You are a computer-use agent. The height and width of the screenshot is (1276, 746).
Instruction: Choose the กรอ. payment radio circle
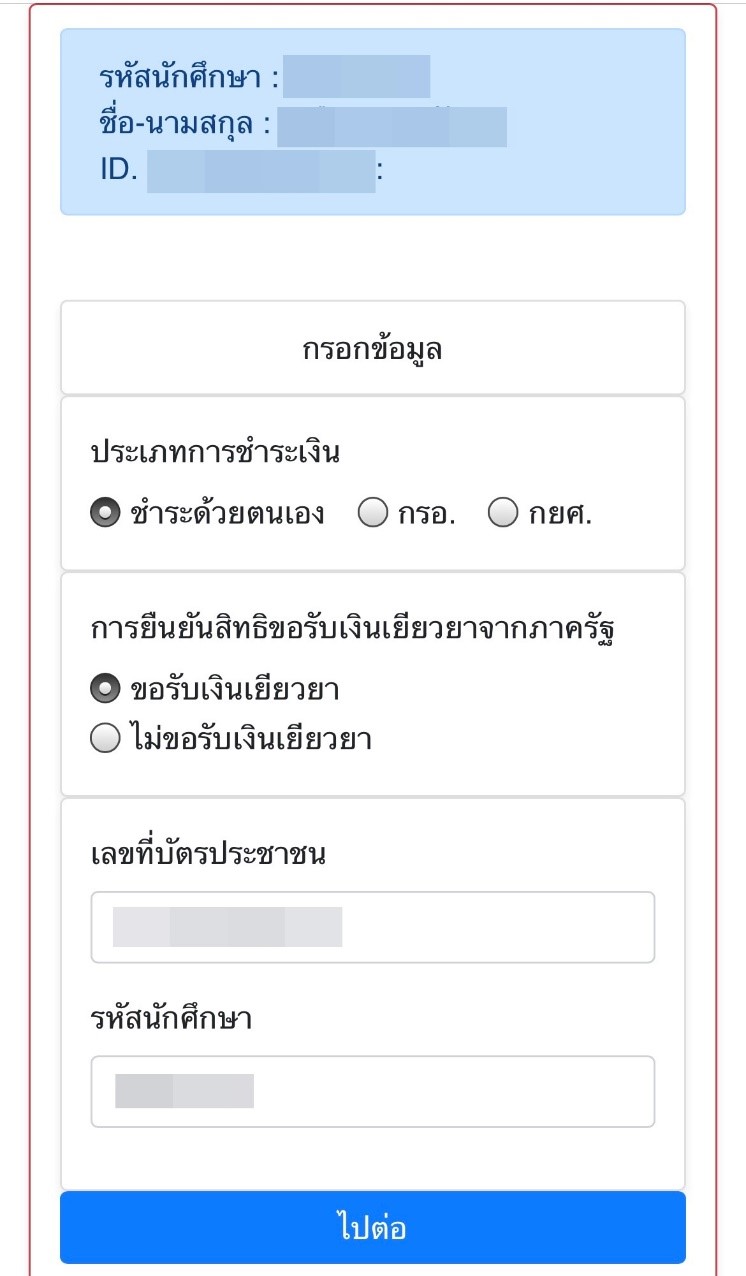point(373,513)
